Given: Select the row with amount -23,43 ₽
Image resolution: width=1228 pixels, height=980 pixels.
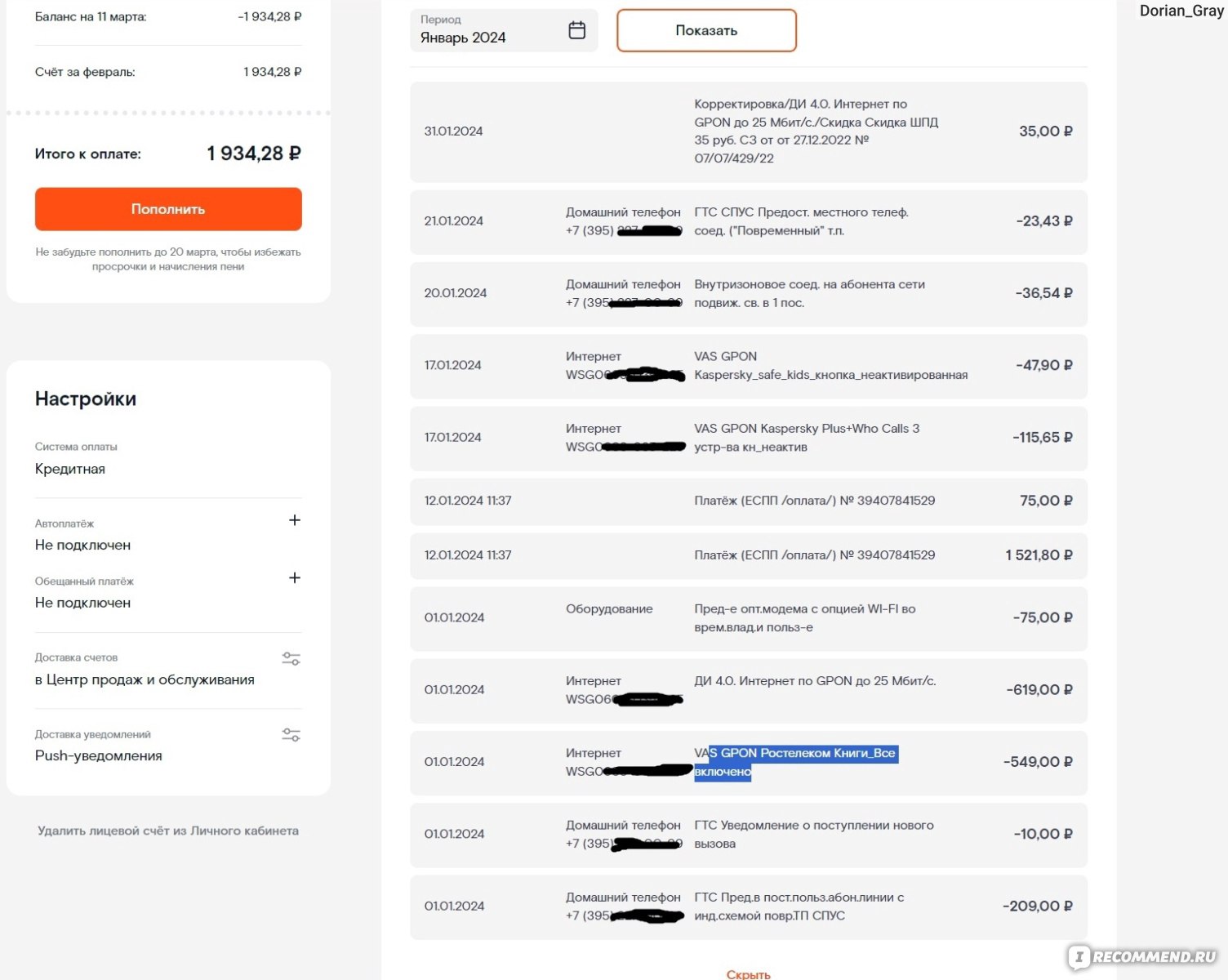Looking at the screenshot, I should pyautogui.click(x=749, y=221).
